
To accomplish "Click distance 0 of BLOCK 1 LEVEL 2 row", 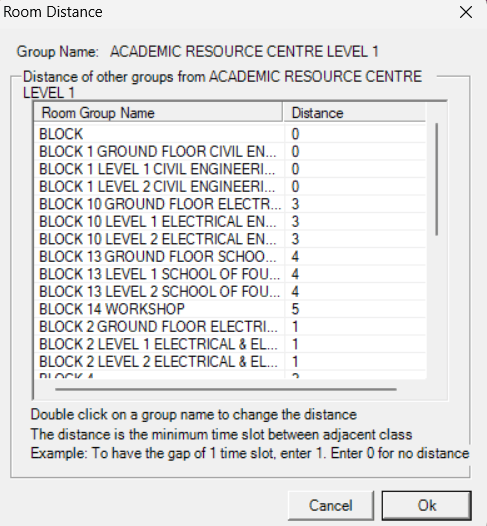I will [295, 187].
